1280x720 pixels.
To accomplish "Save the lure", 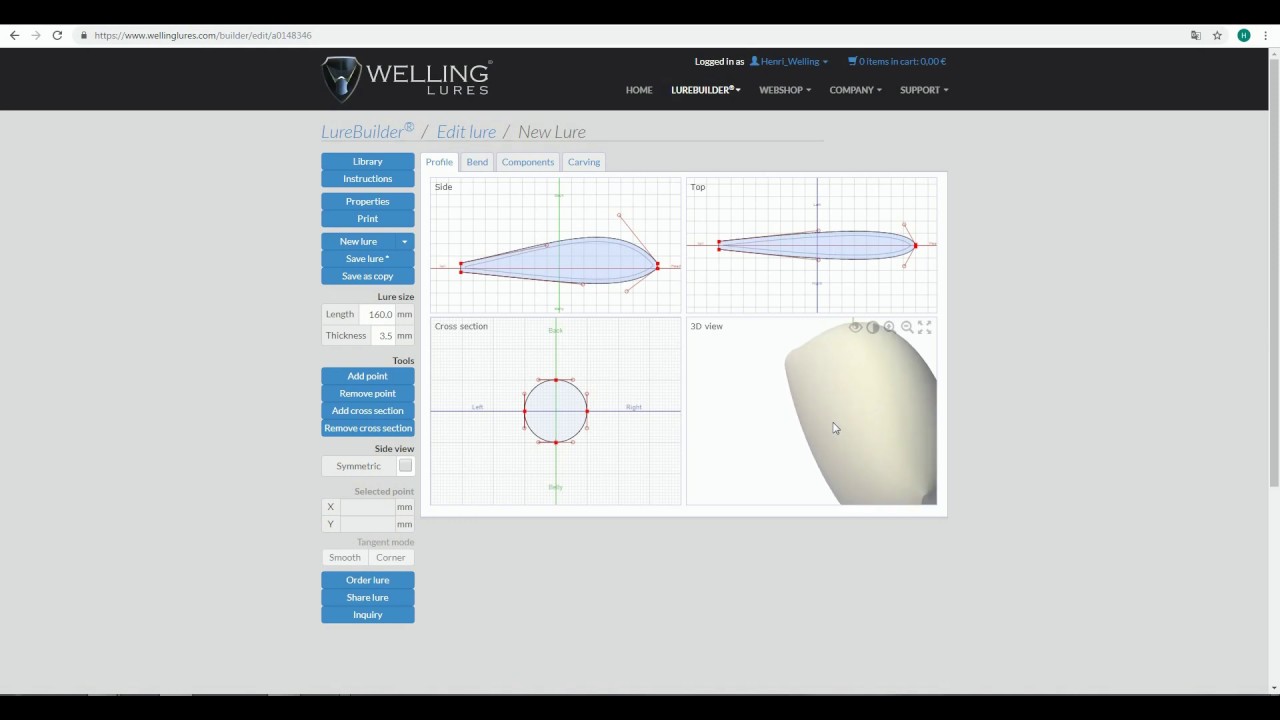I will coord(368,259).
